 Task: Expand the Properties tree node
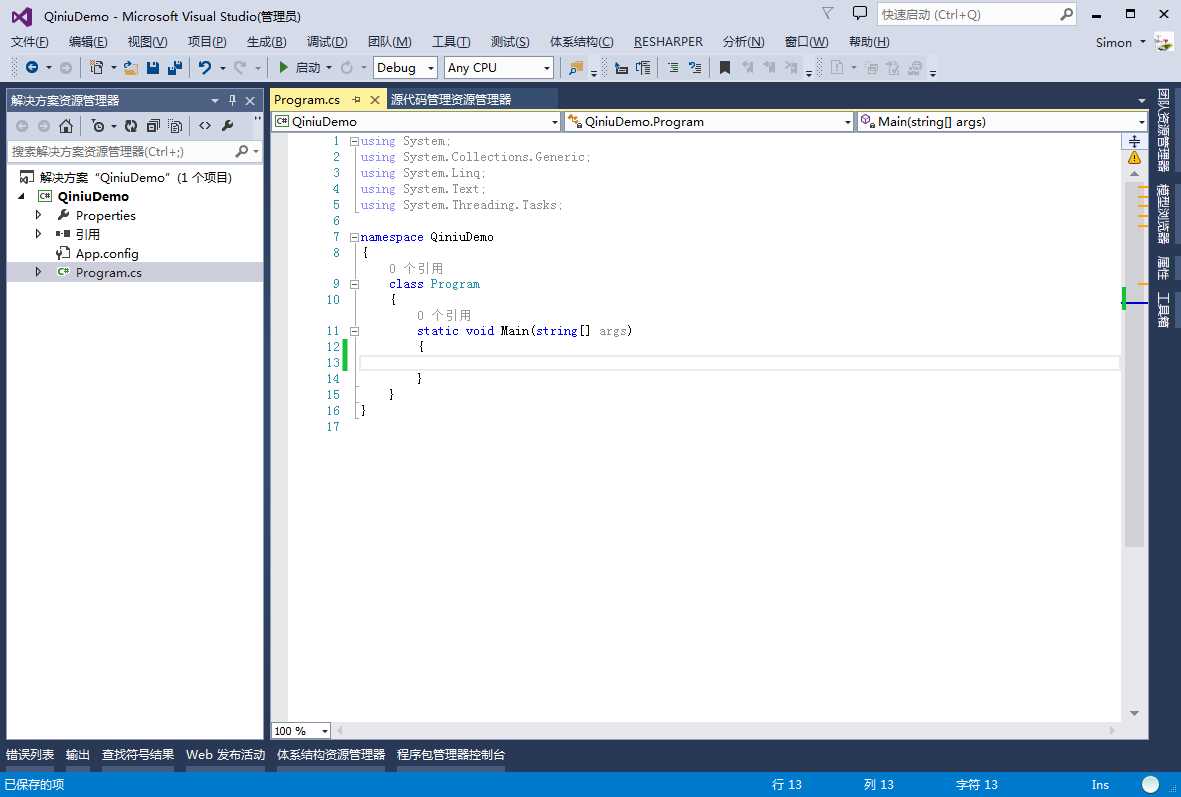[x=38, y=215]
